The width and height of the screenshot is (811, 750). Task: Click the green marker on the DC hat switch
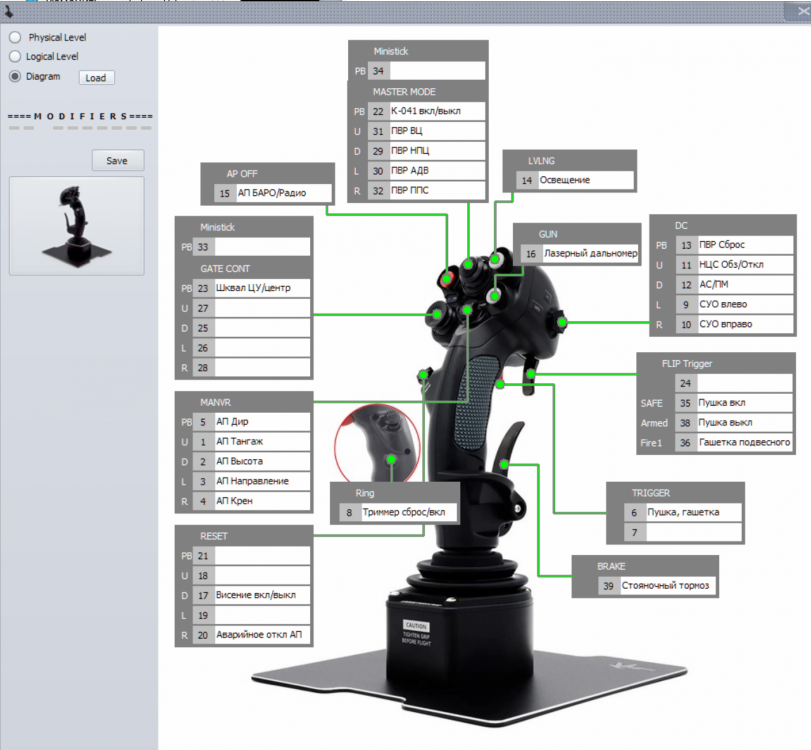pyautogui.click(x=563, y=322)
